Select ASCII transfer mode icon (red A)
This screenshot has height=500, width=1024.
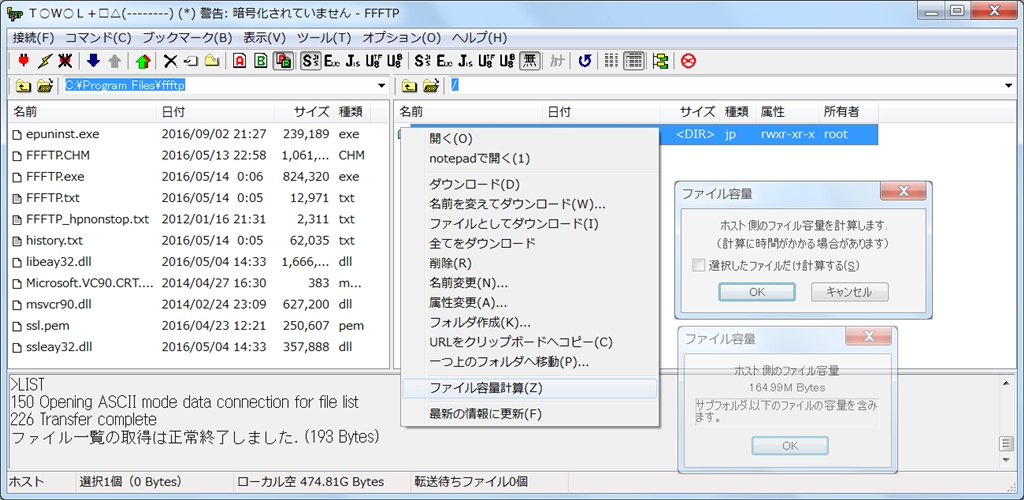point(240,61)
